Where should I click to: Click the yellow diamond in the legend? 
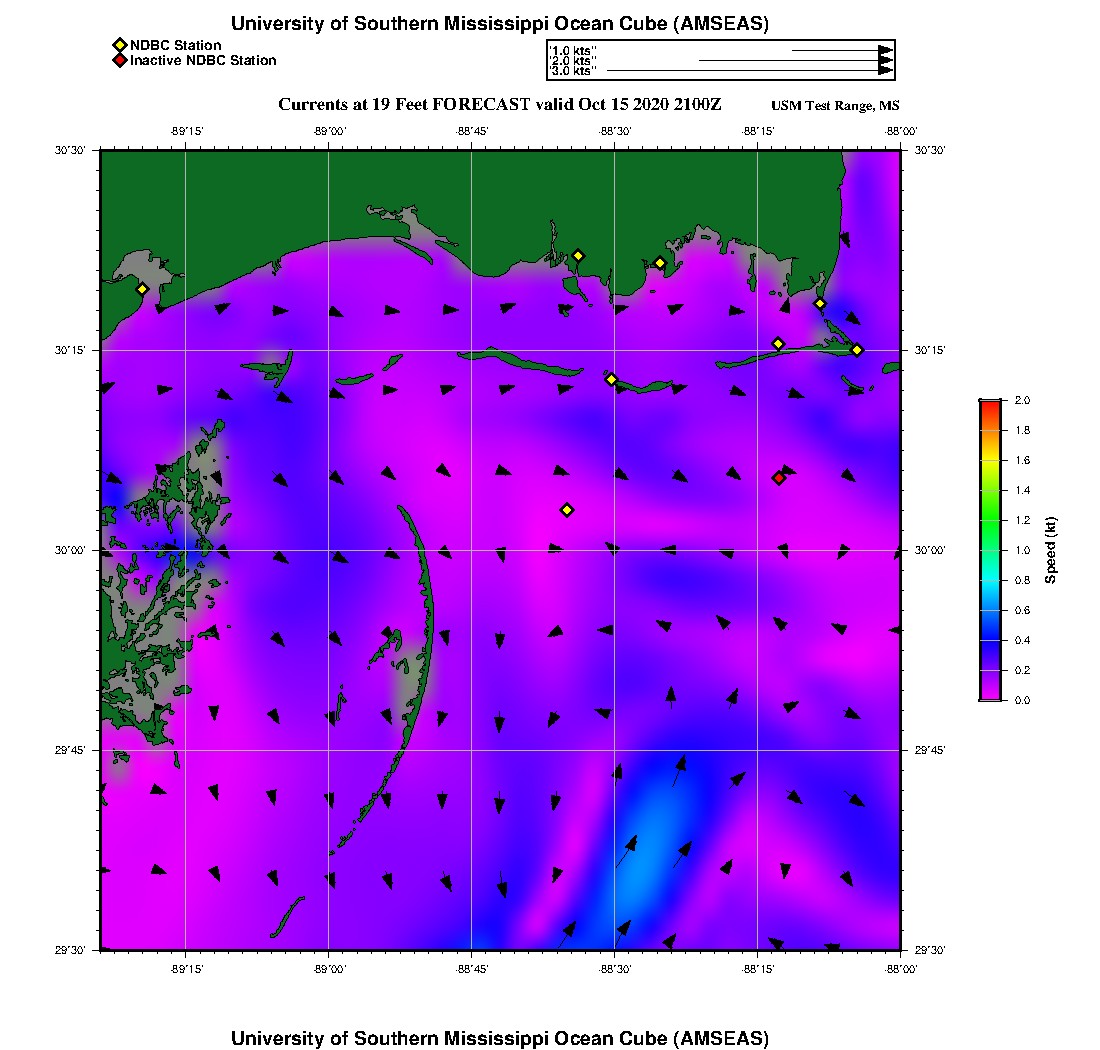[119, 45]
